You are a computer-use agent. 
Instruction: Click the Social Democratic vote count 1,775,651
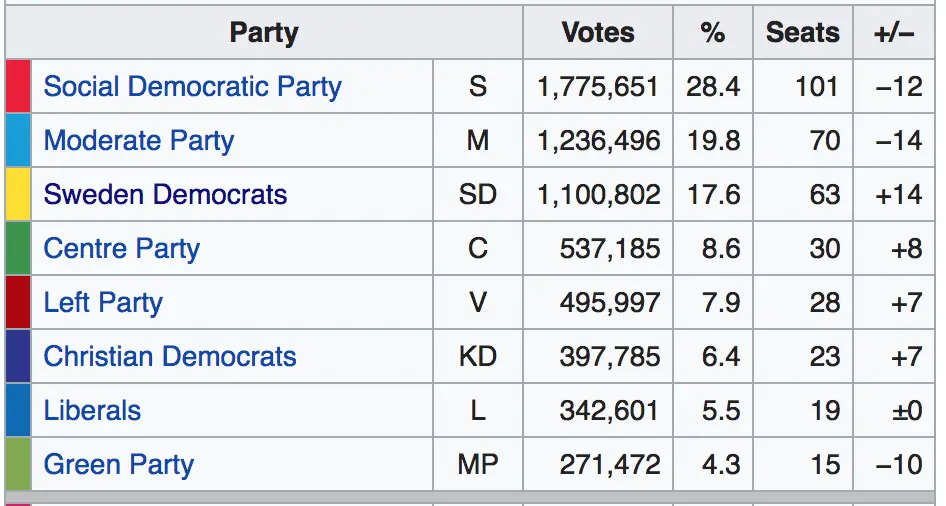tap(598, 87)
